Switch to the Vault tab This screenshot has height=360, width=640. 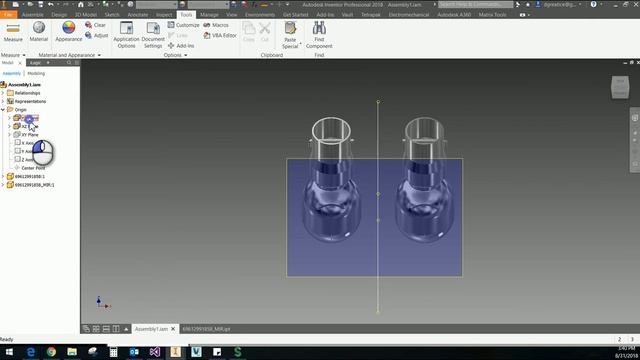(x=347, y=15)
